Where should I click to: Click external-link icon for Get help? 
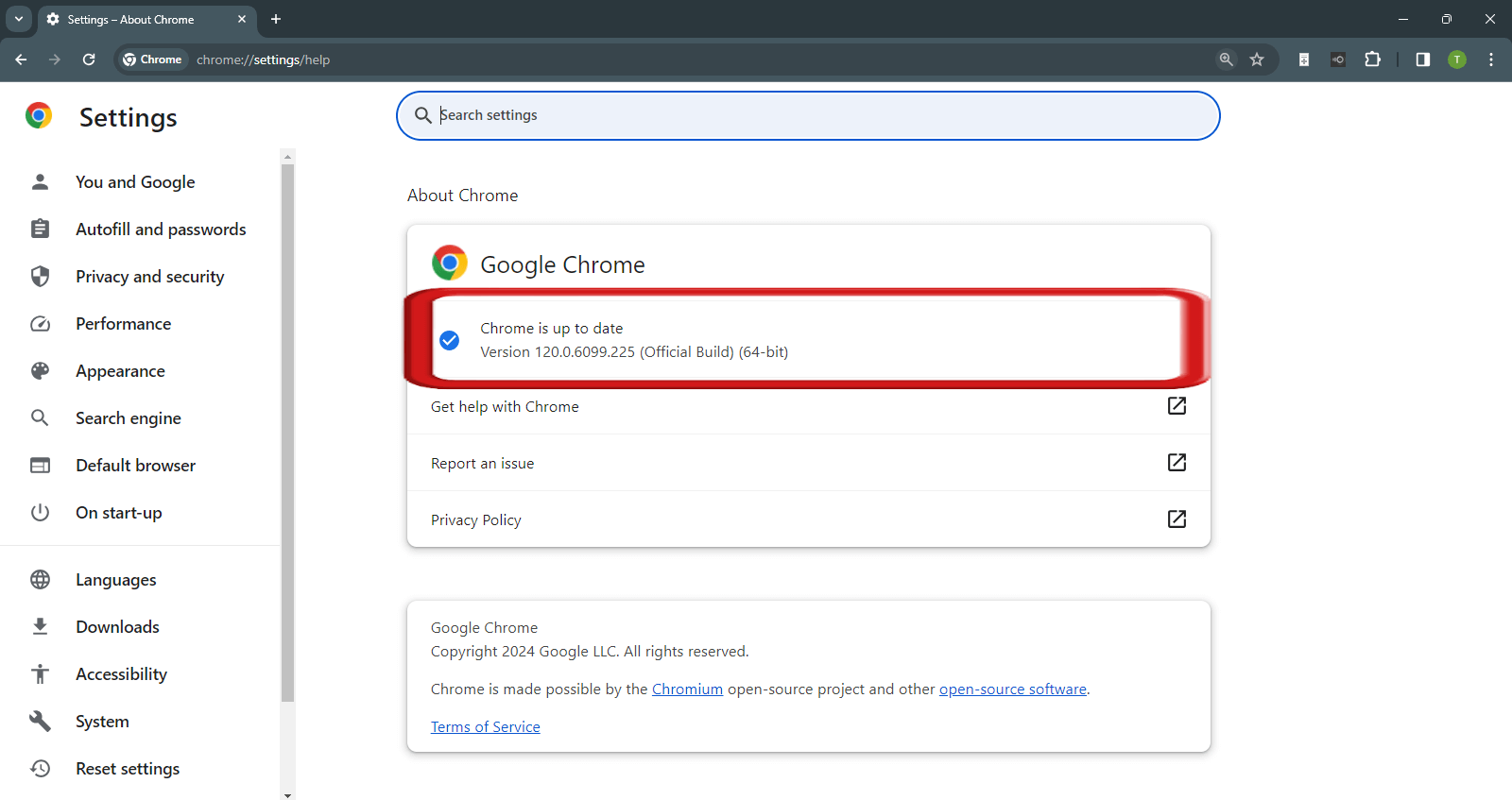tap(1177, 406)
